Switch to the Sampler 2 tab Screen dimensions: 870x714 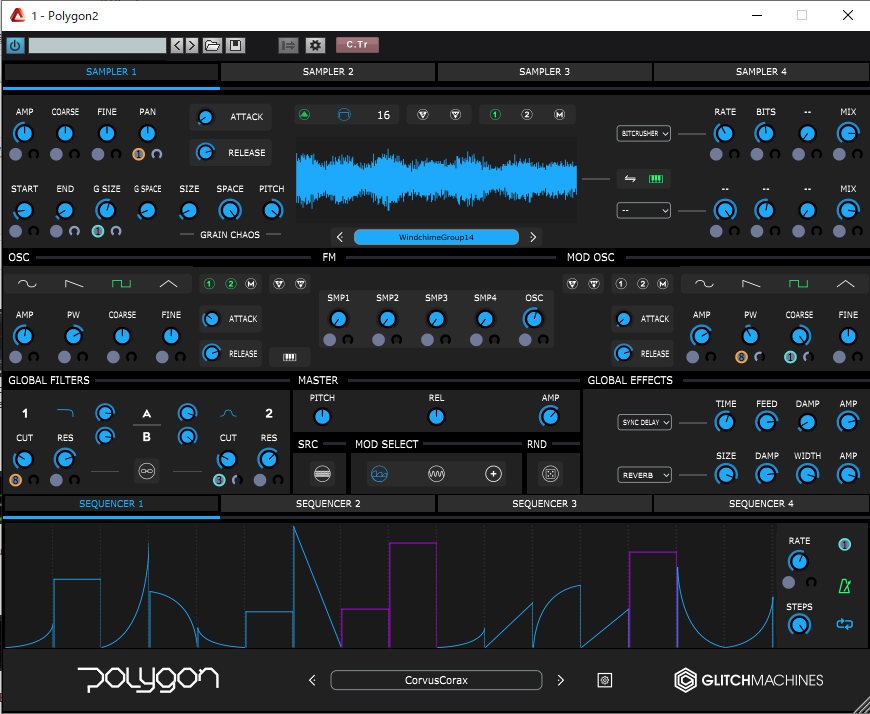click(x=328, y=72)
